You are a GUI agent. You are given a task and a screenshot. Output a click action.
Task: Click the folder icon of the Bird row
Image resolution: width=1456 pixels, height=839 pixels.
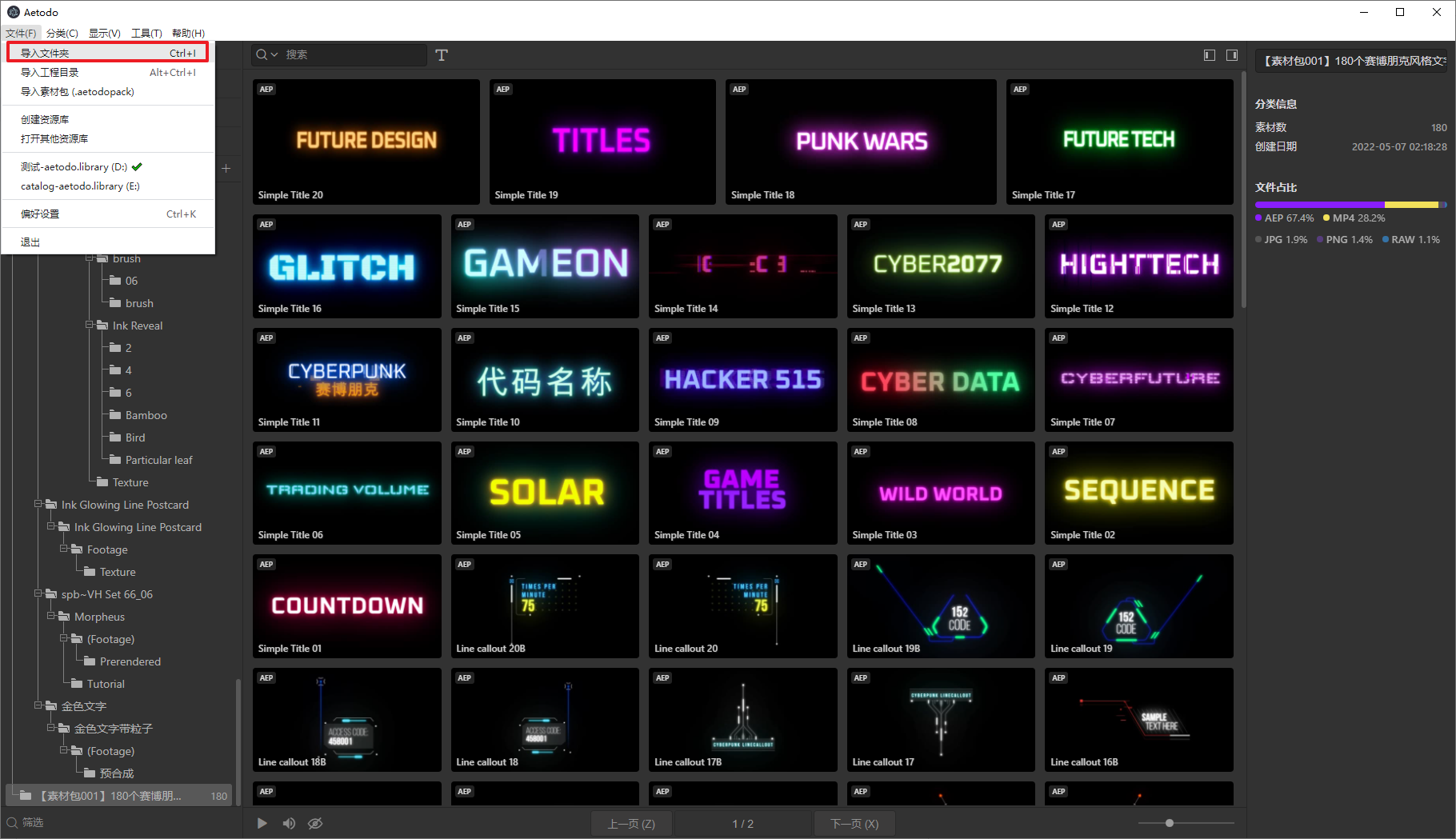[115, 437]
